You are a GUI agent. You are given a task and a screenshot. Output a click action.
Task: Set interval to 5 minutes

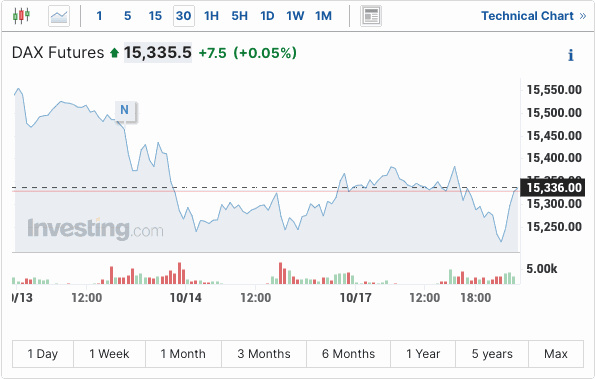128,16
